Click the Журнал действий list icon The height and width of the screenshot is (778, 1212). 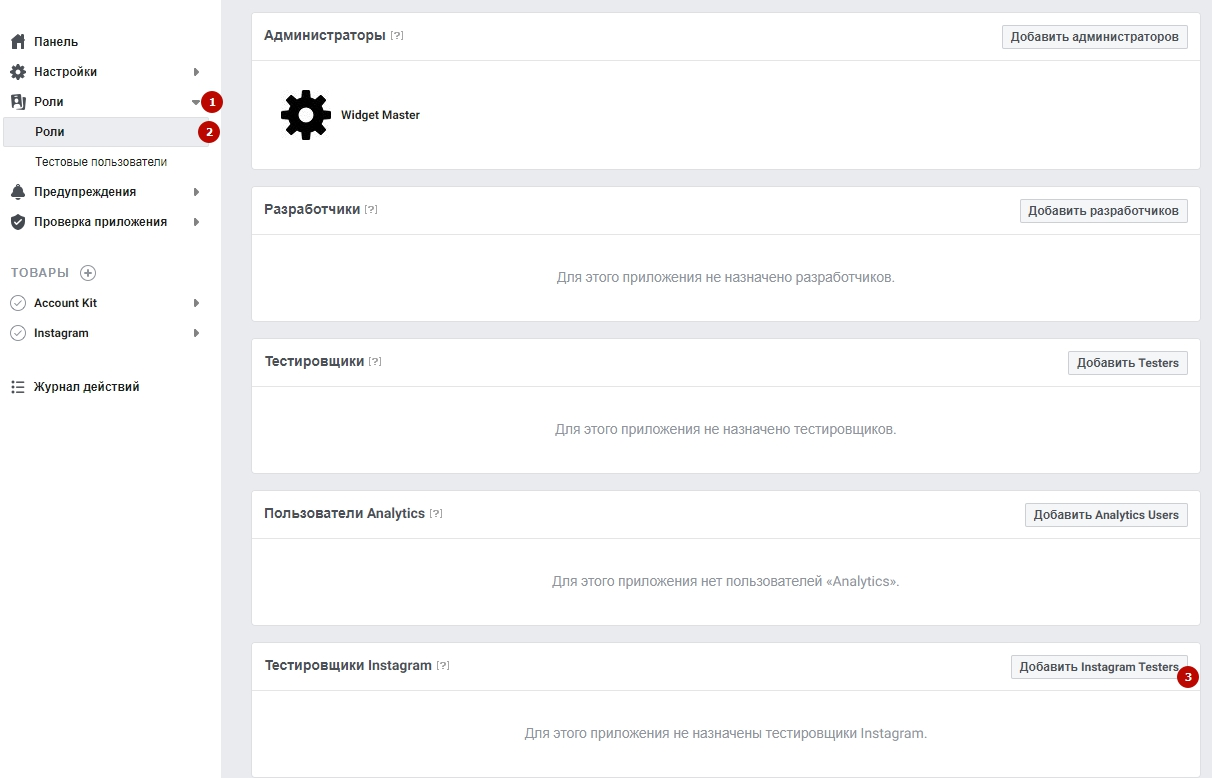17,387
